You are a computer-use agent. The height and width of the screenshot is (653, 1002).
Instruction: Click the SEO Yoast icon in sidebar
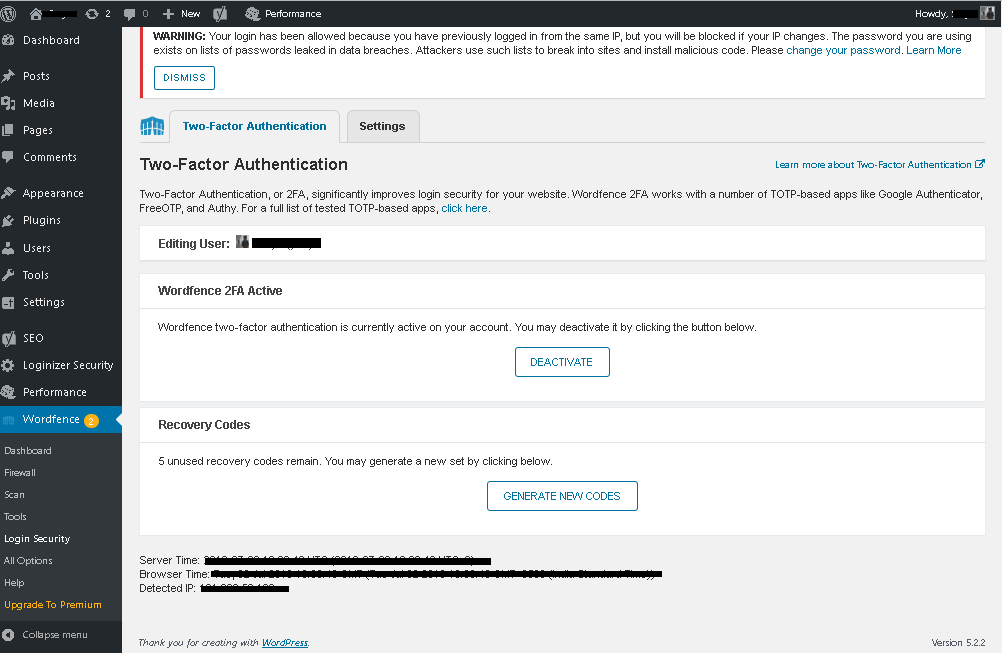pyautogui.click(x=8, y=338)
